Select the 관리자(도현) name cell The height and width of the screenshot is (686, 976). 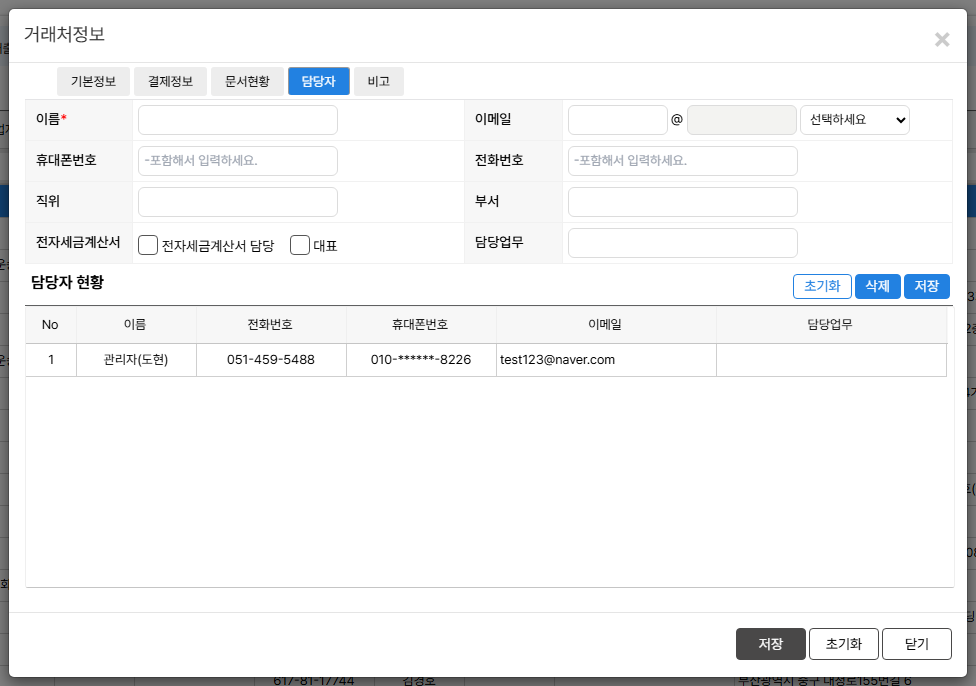(136, 360)
